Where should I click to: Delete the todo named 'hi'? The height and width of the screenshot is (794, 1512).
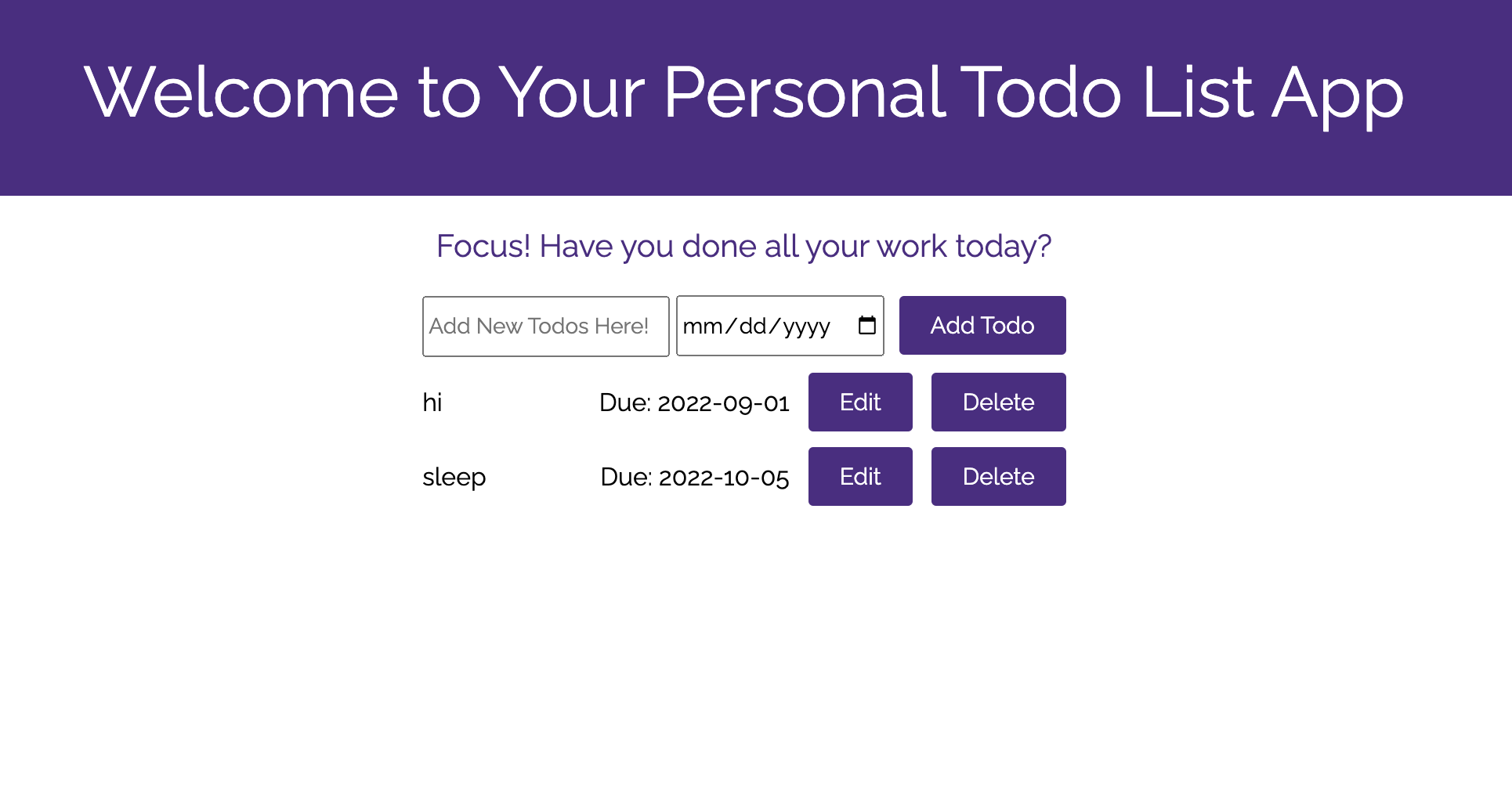click(x=998, y=402)
